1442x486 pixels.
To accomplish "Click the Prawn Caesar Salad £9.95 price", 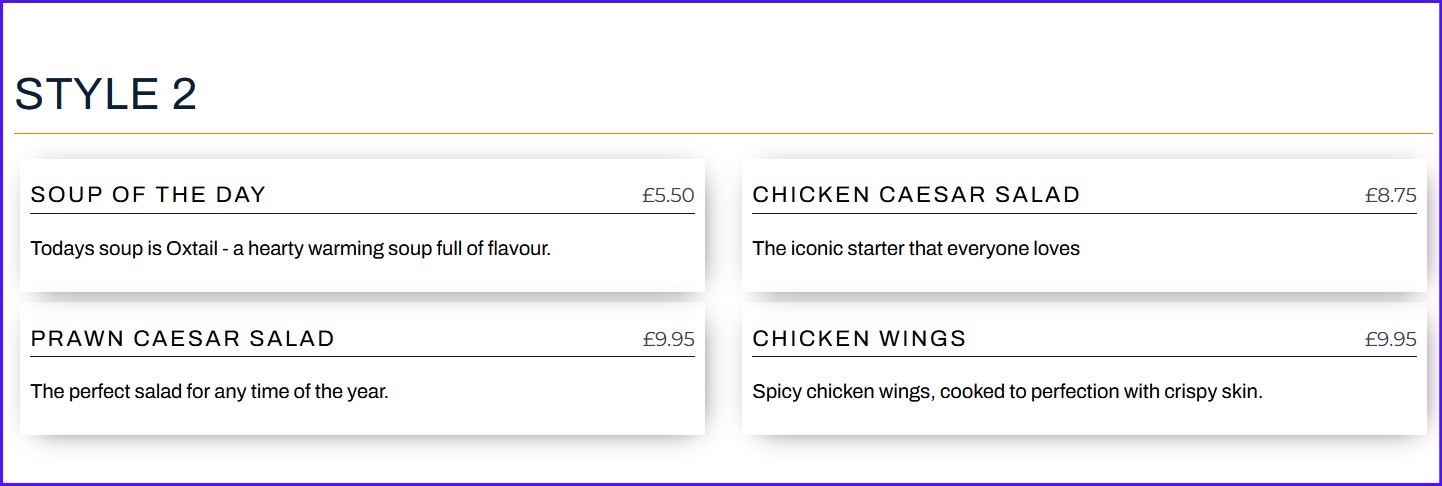I will 668,340.
